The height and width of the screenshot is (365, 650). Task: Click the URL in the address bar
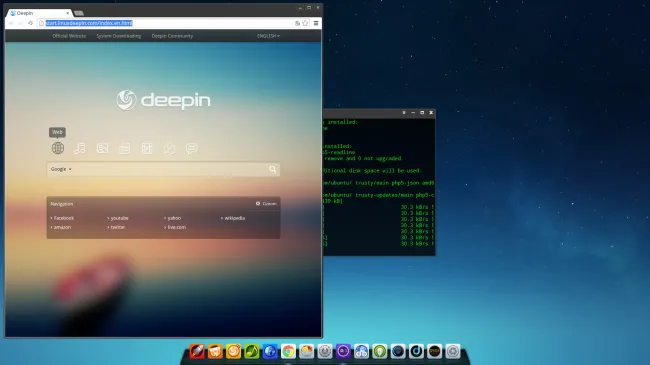click(89, 23)
